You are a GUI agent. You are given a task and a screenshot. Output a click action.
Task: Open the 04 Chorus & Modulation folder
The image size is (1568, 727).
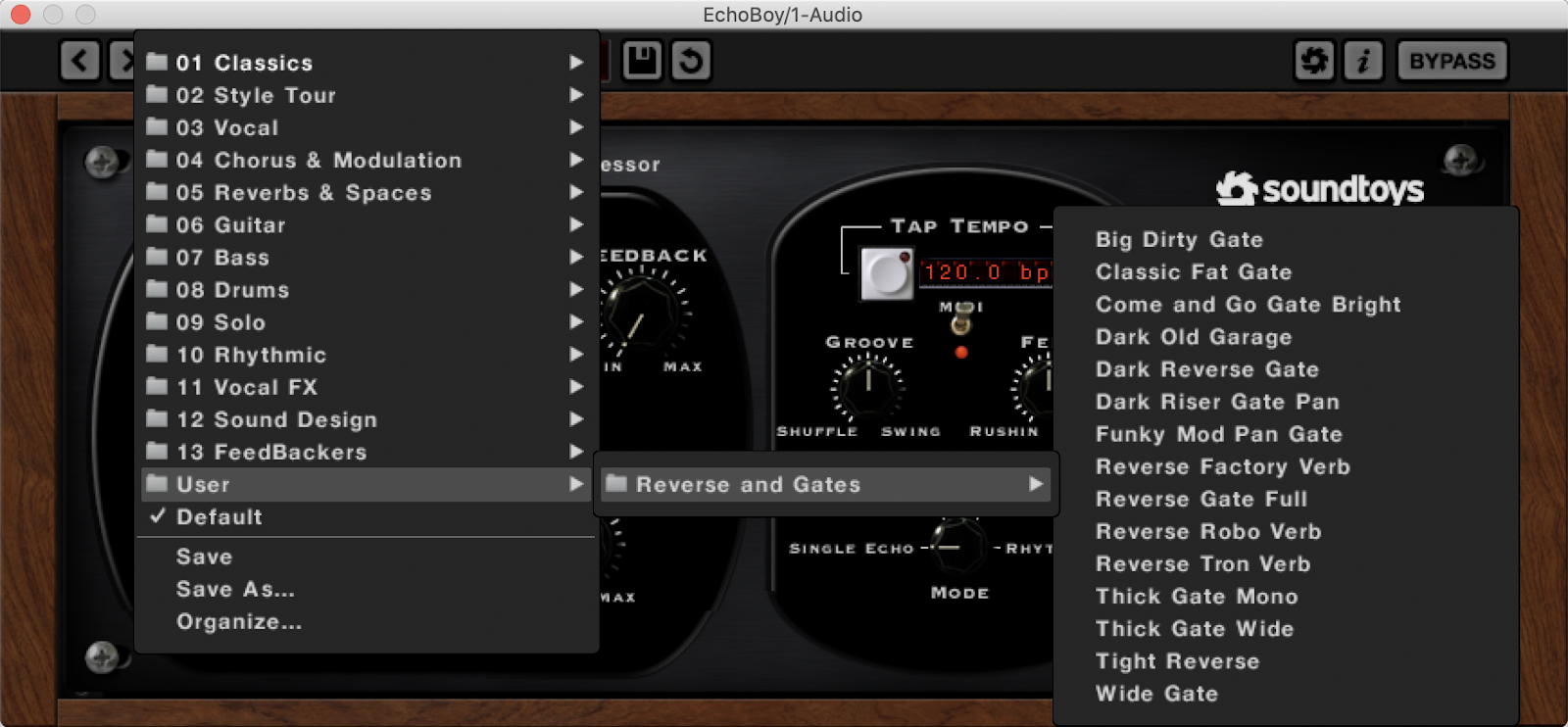366,160
